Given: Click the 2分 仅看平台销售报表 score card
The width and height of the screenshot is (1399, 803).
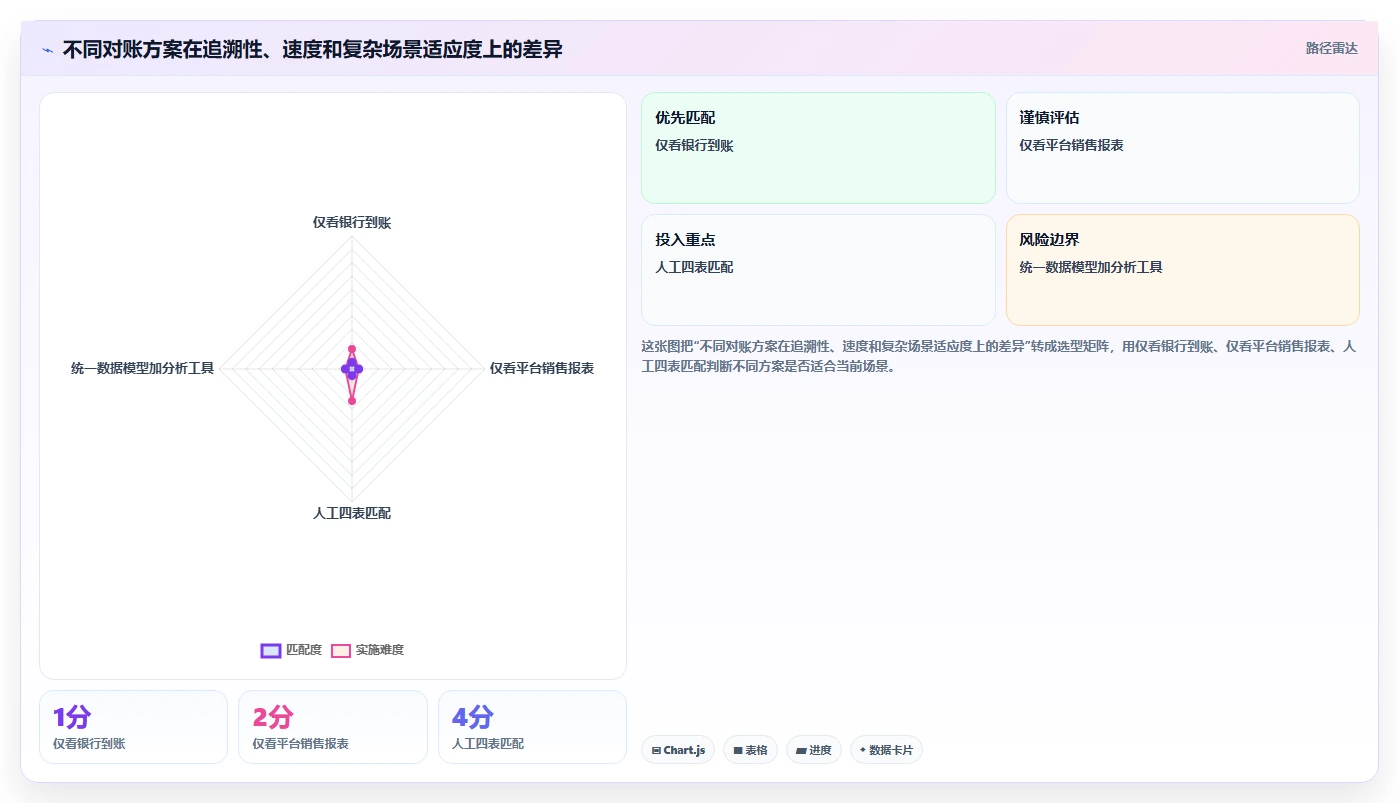Looking at the screenshot, I should (333, 727).
